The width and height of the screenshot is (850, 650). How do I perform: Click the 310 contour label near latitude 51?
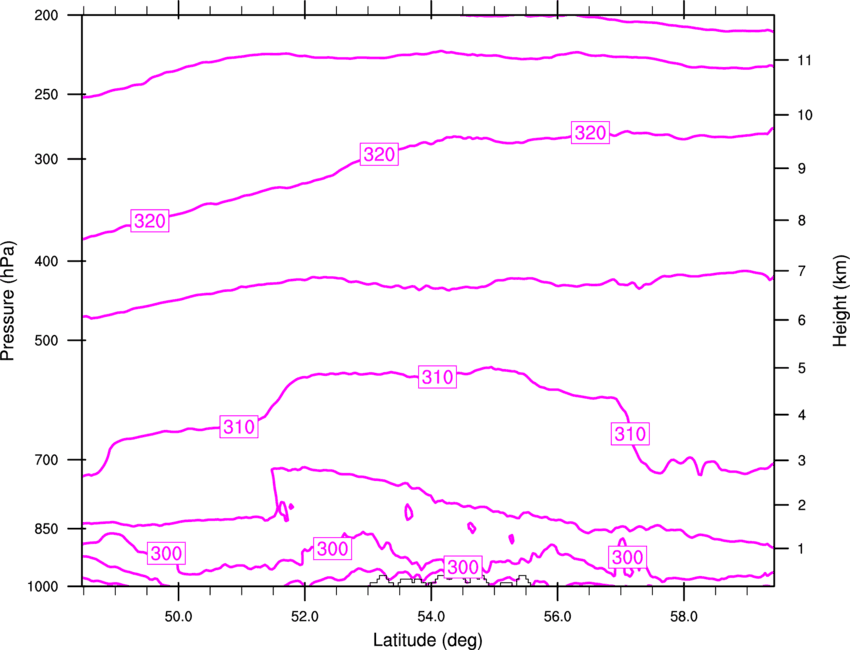239,427
